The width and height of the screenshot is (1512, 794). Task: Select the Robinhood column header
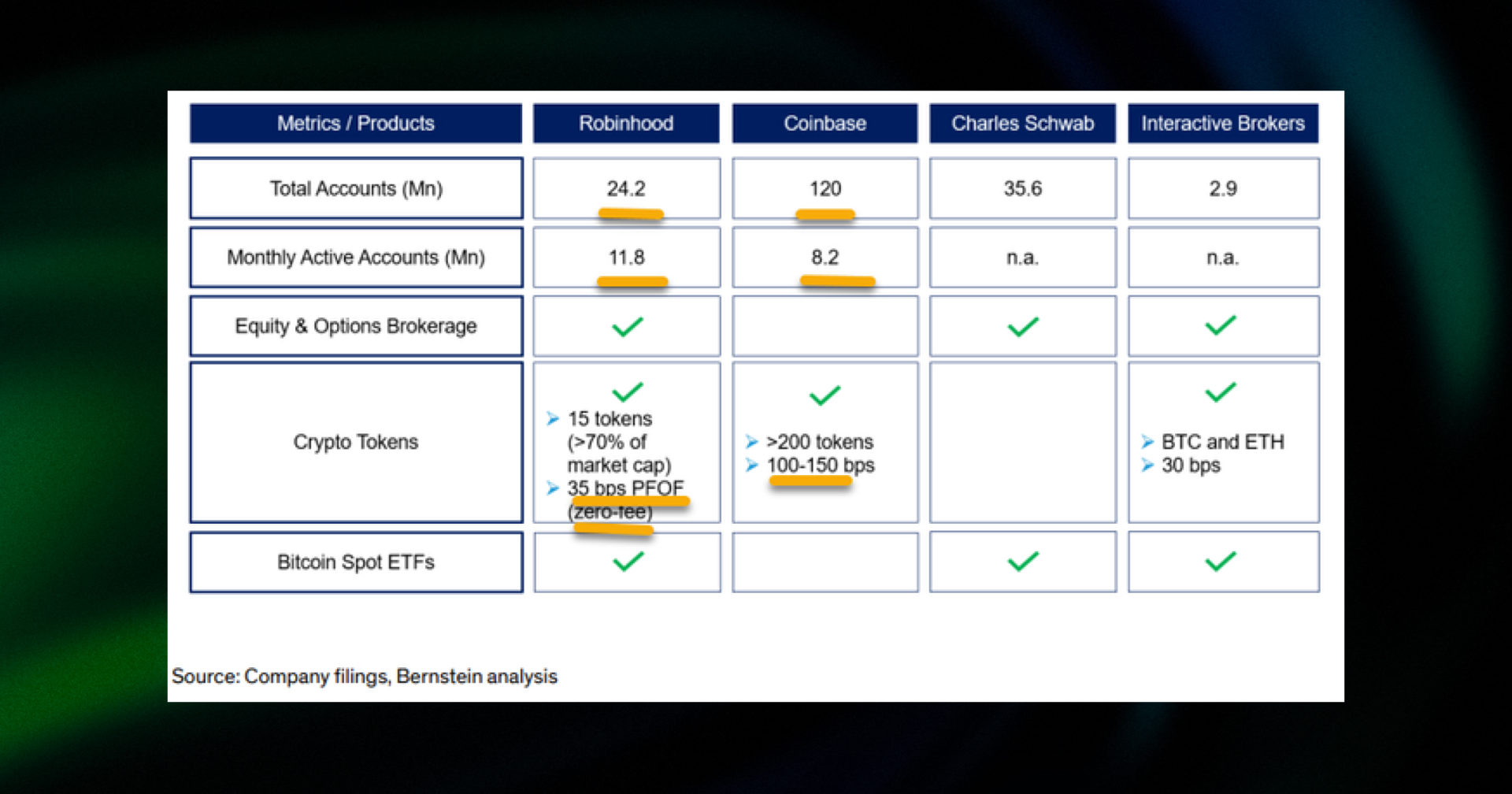[x=626, y=124]
